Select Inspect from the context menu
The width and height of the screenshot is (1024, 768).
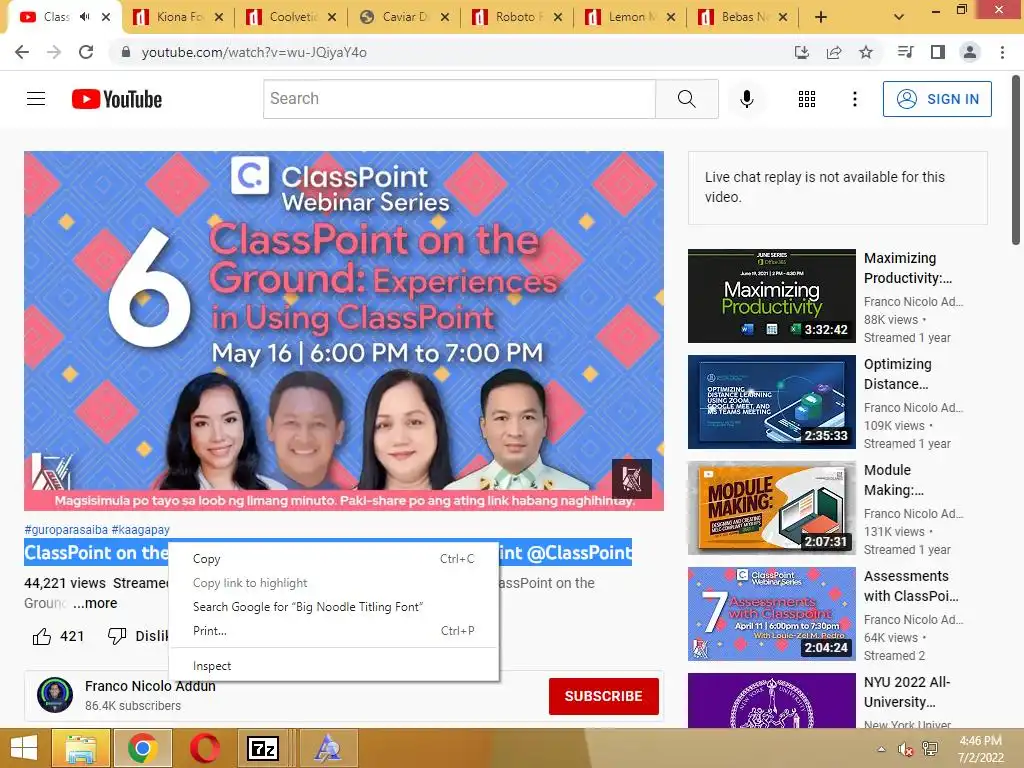click(x=334, y=665)
